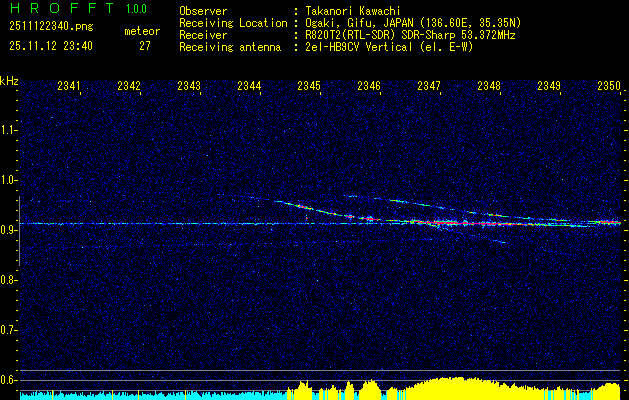
Task: Click the 2347 time marker
Action: tap(429, 87)
